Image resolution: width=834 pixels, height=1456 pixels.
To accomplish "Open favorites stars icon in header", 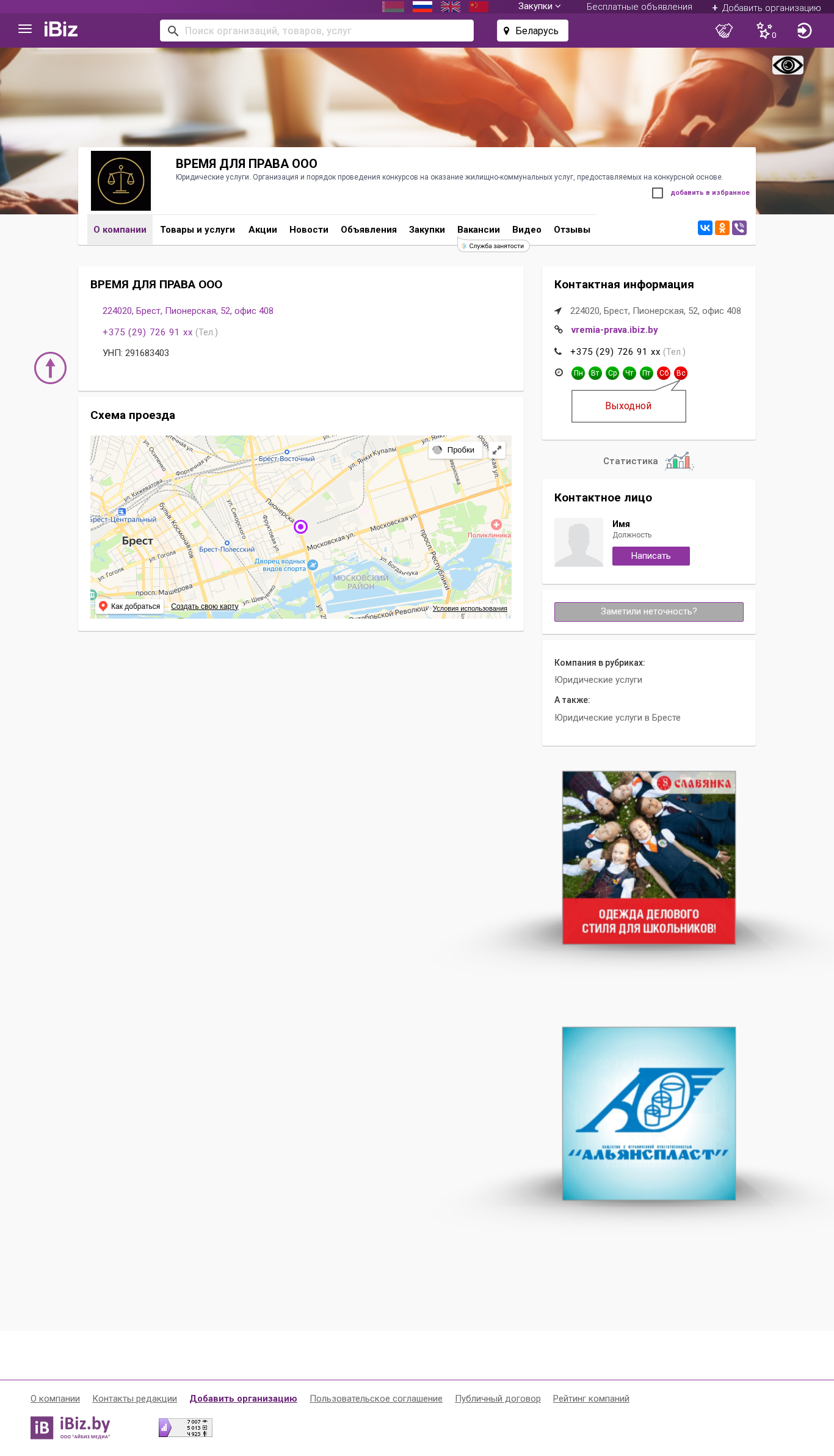I will pyautogui.click(x=766, y=31).
